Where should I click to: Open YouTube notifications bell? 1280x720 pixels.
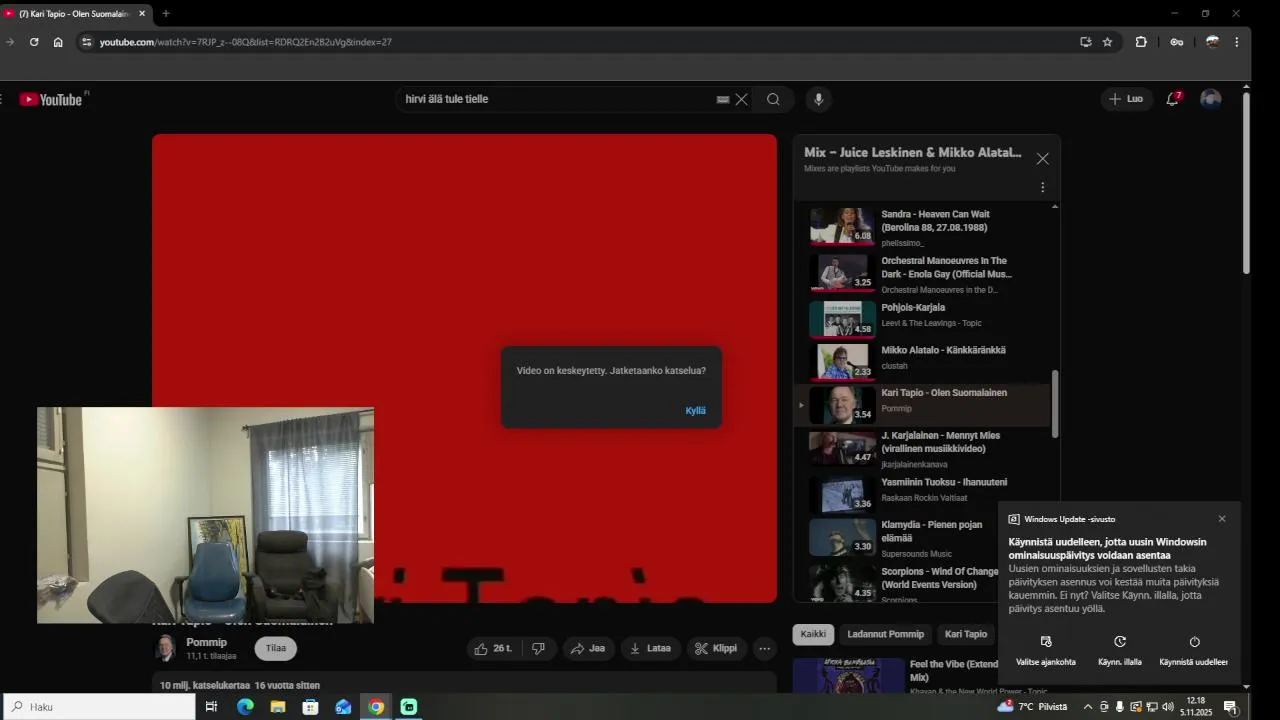pos(1173,99)
